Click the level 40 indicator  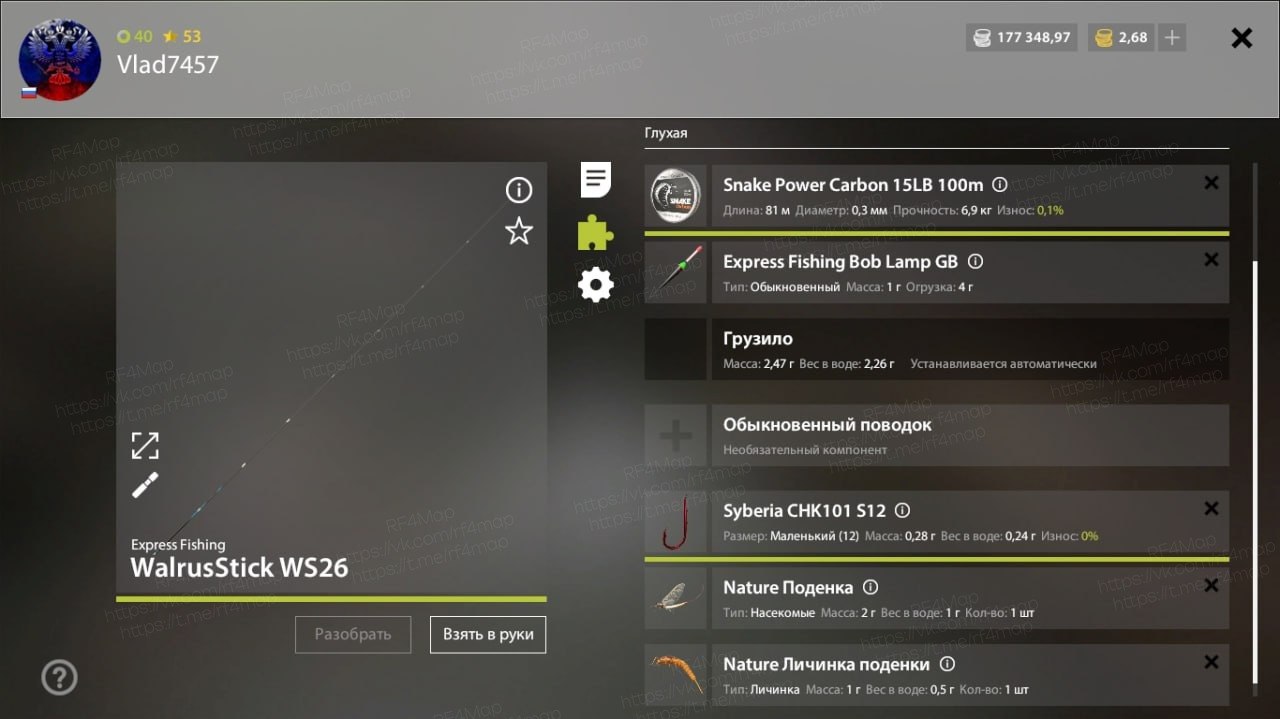tap(135, 36)
